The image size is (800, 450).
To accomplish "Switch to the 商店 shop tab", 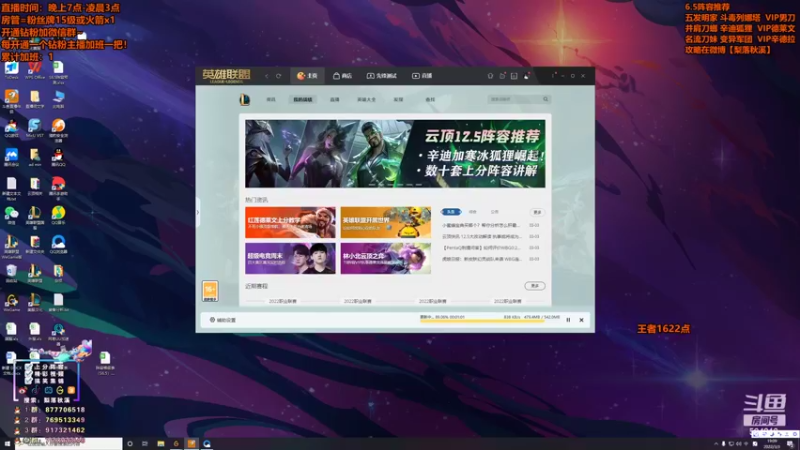I will tap(342, 76).
